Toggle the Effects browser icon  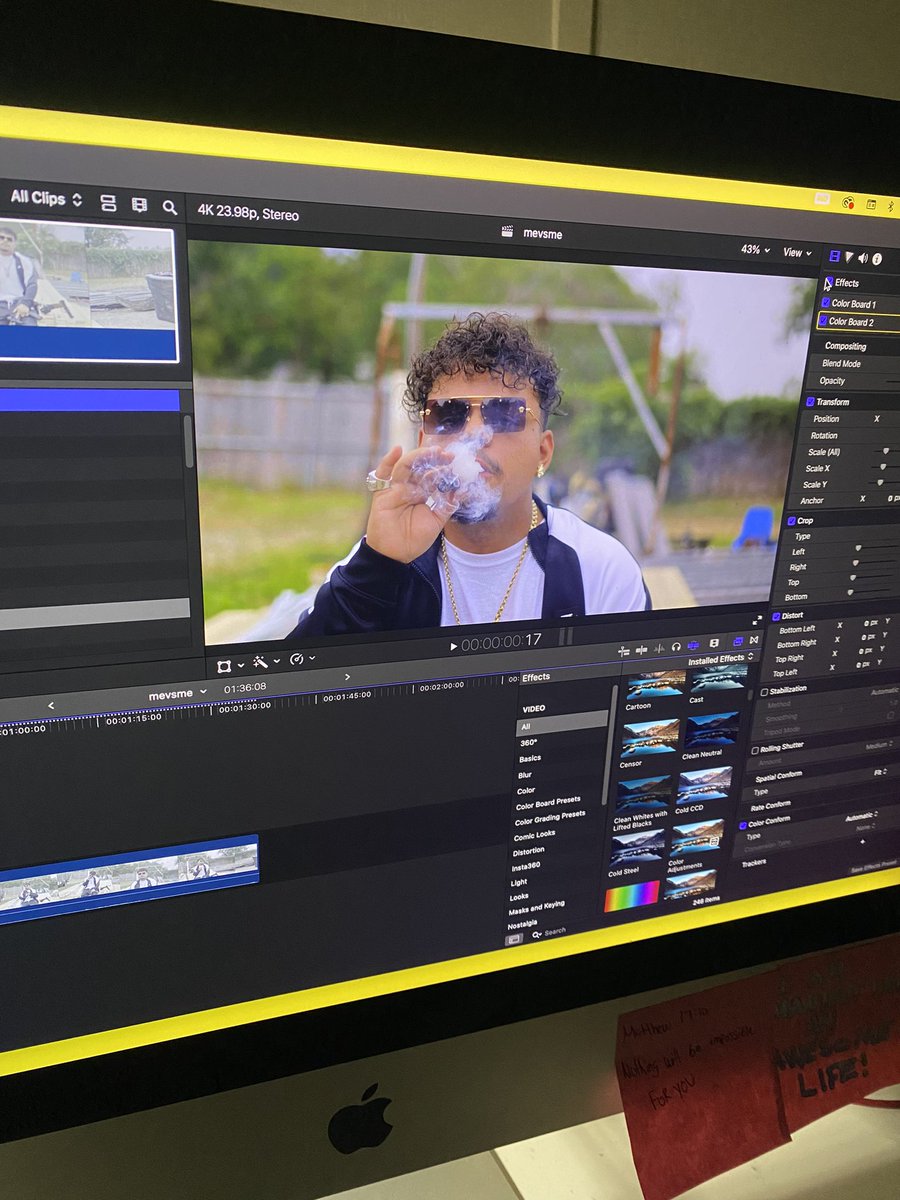739,642
